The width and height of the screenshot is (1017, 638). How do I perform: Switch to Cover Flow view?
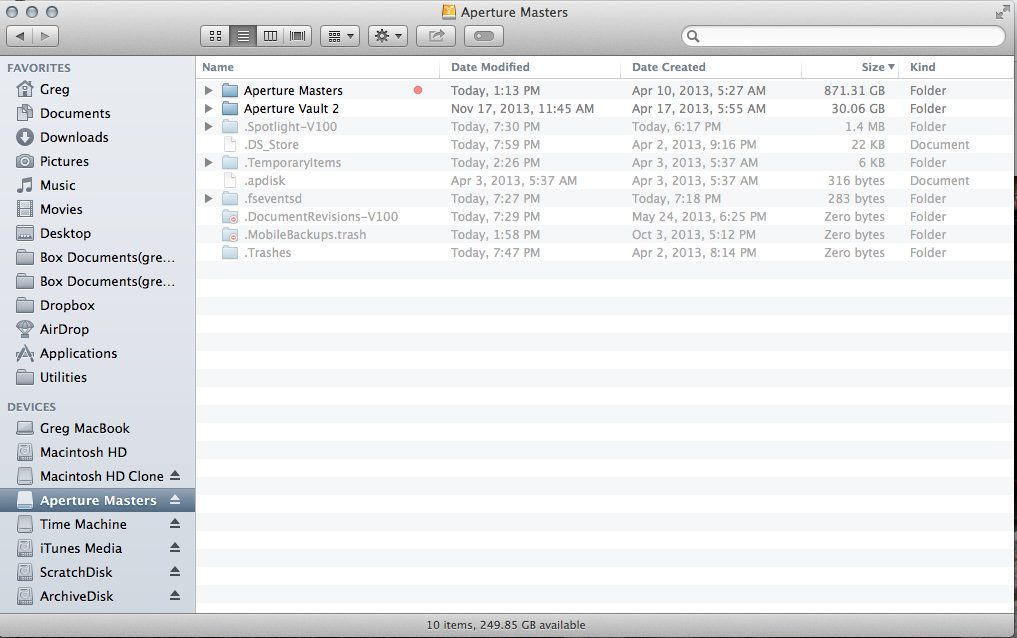[x=298, y=36]
